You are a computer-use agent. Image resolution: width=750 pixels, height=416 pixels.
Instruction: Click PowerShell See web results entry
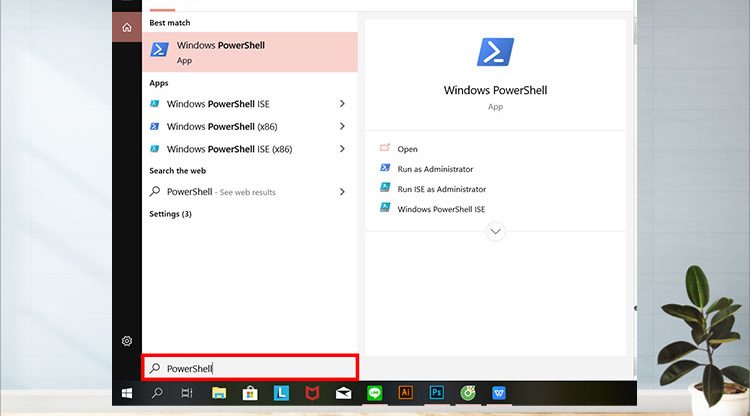(x=221, y=192)
